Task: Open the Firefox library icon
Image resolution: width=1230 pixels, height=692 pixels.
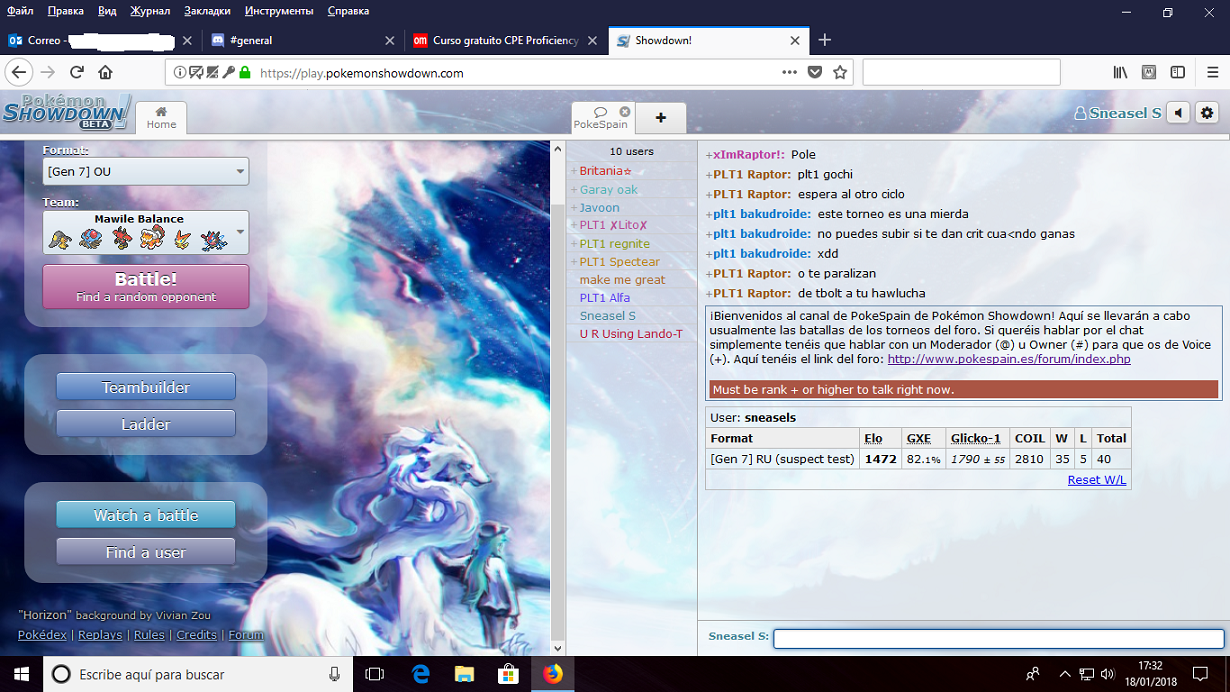Action: [x=1121, y=72]
